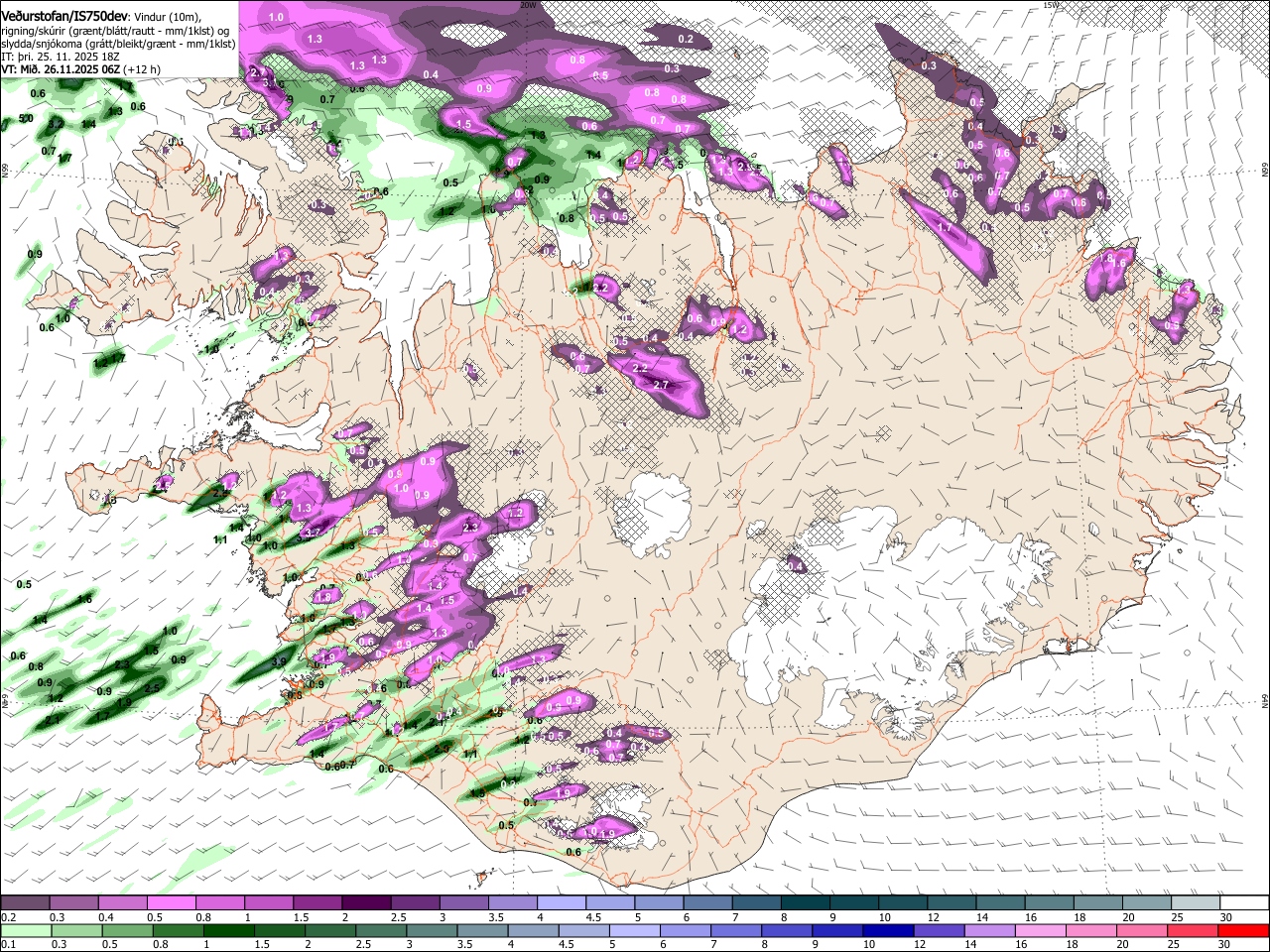The width and height of the screenshot is (1270, 952).
Task: Select the magenta 1.5 swatch in the snow legend
Action: (x=317, y=903)
